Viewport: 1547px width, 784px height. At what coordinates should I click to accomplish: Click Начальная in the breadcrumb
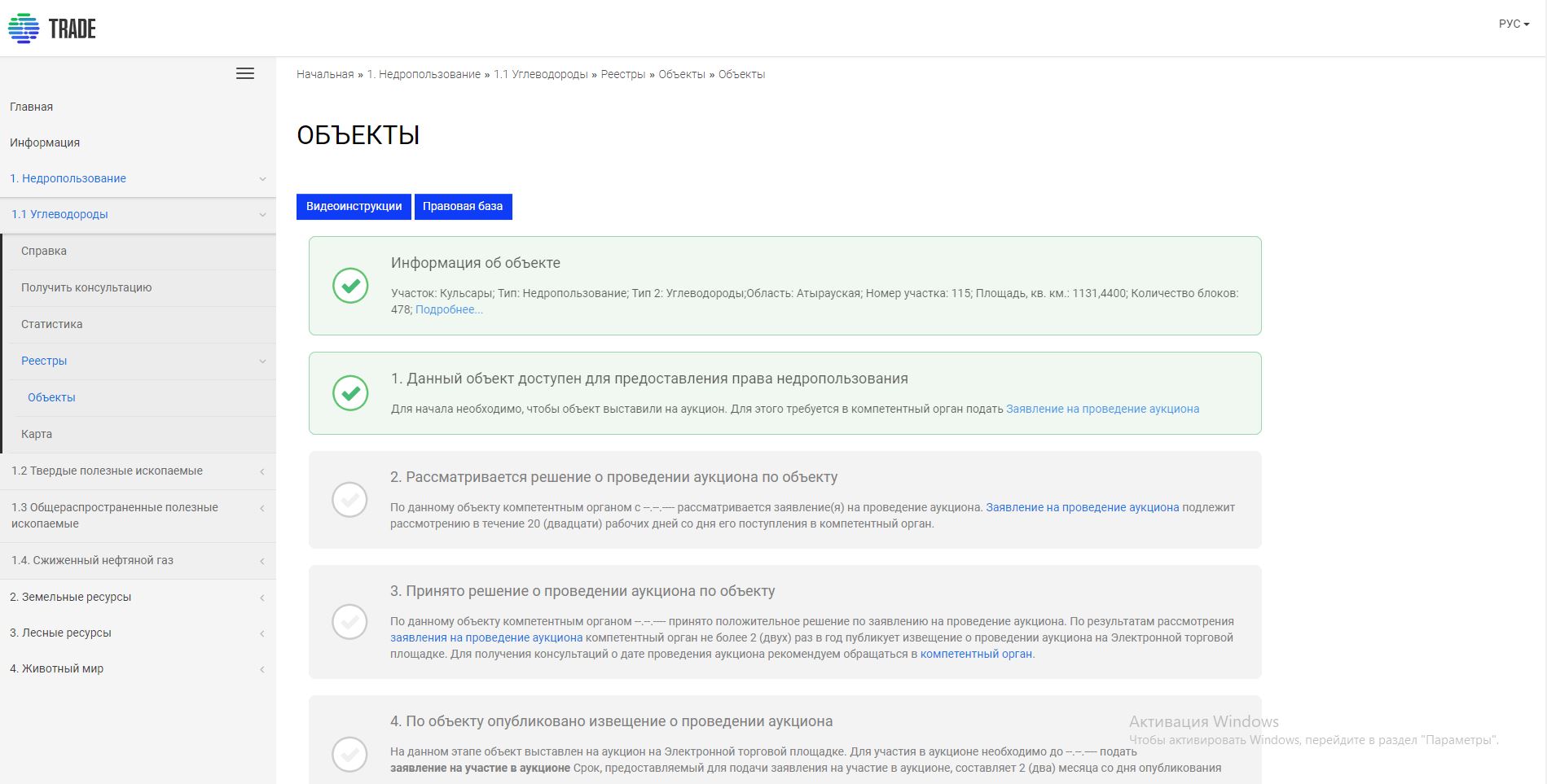tap(325, 74)
